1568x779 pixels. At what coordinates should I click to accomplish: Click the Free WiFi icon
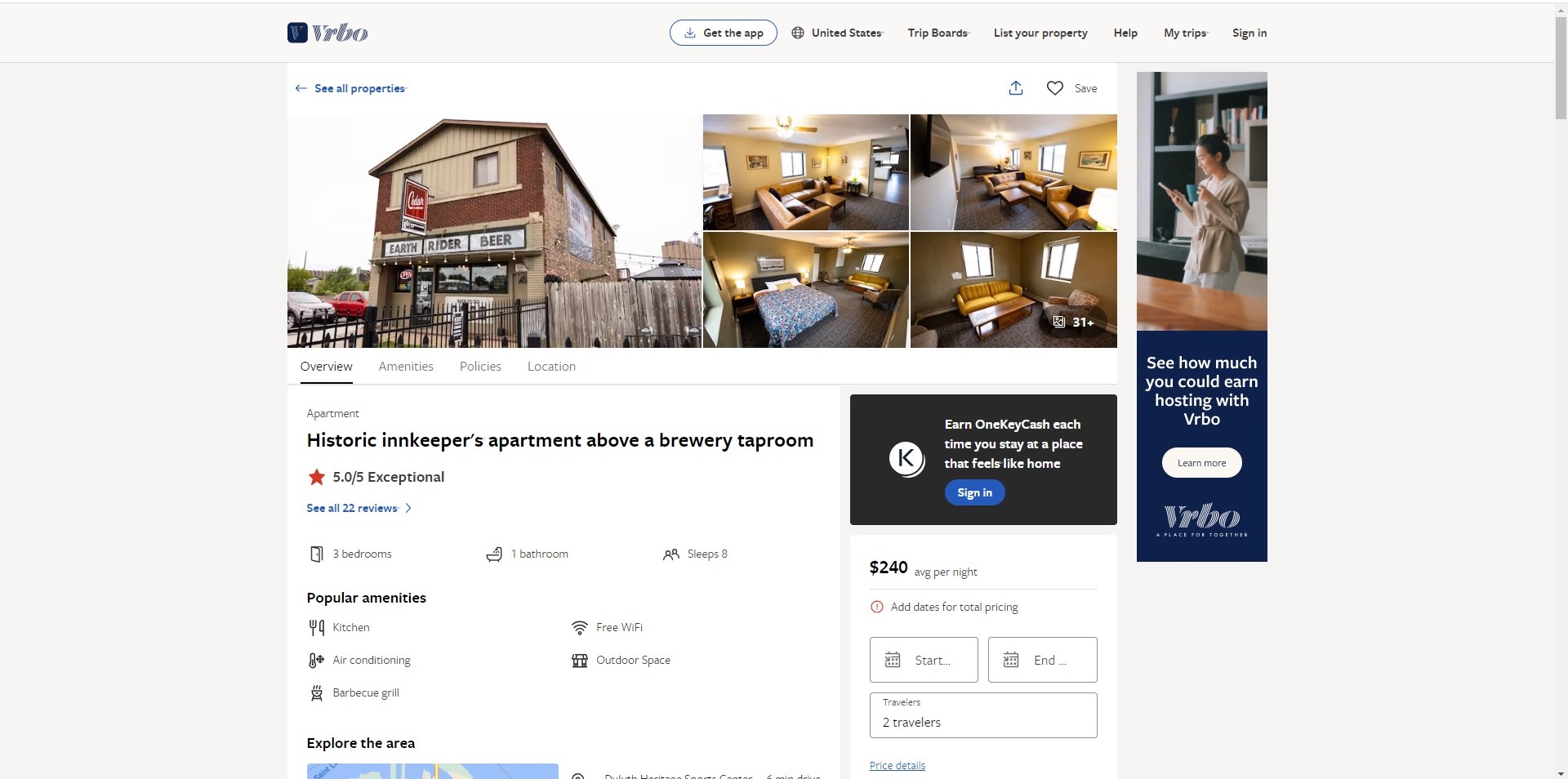[580, 628]
